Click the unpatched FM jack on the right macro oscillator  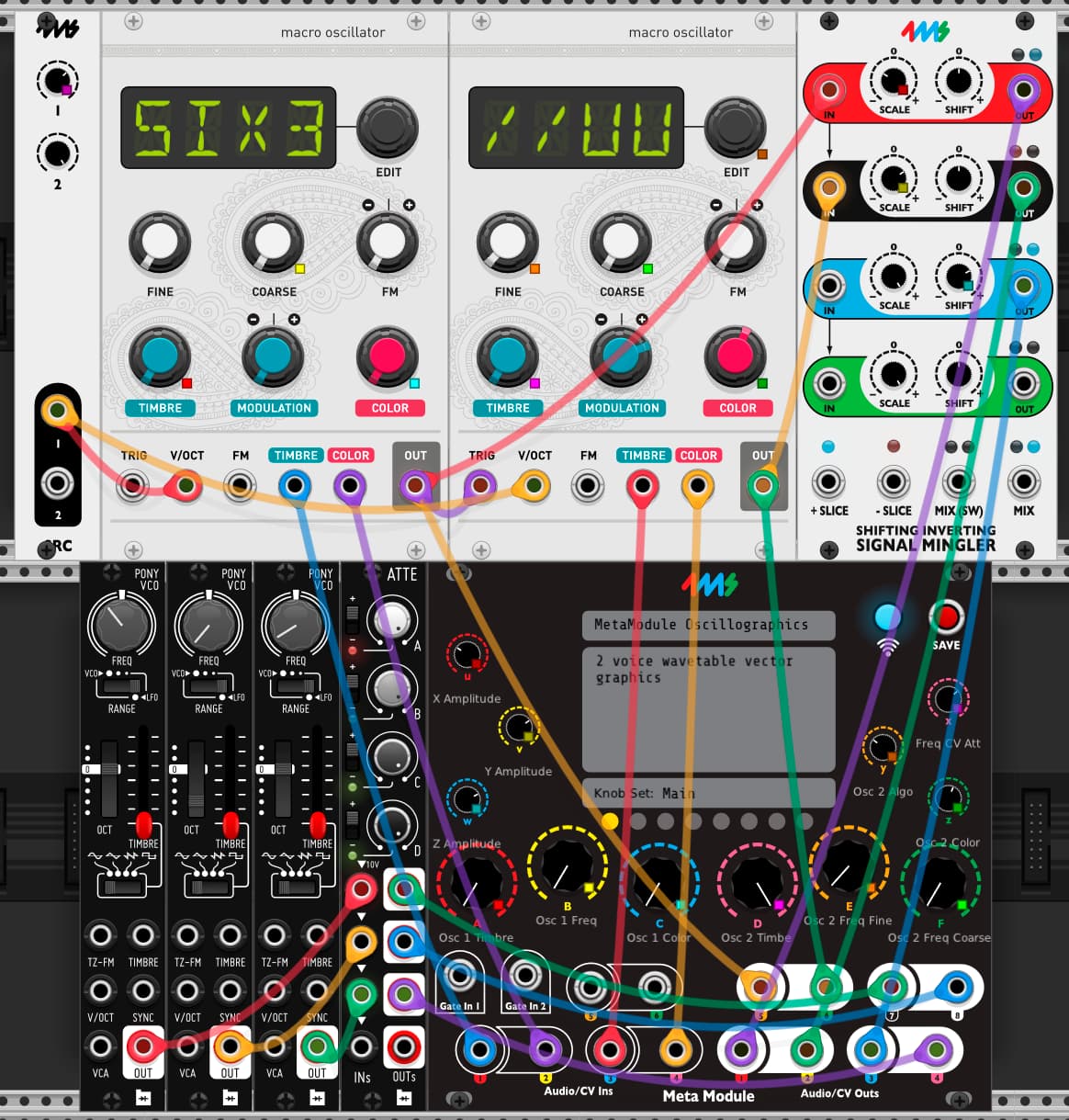point(588,485)
